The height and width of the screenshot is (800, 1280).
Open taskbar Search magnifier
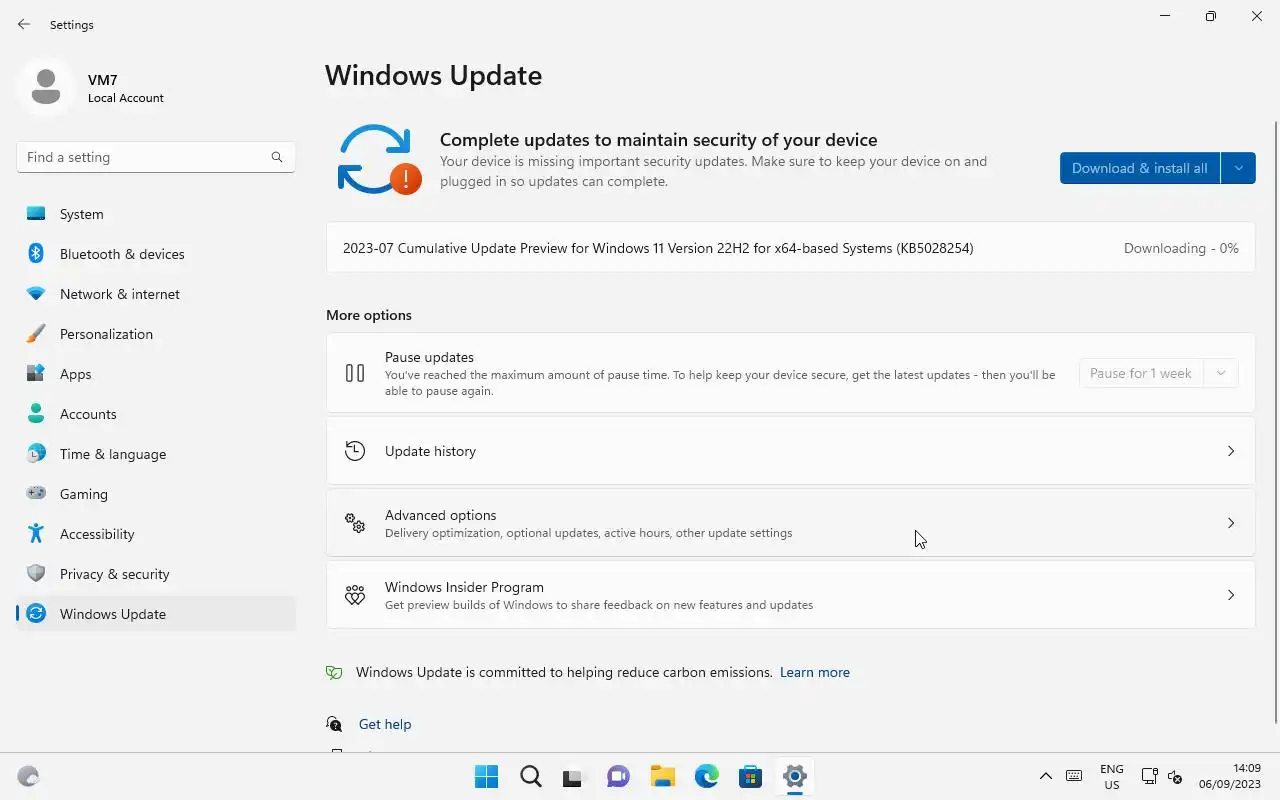[x=531, y=776]
